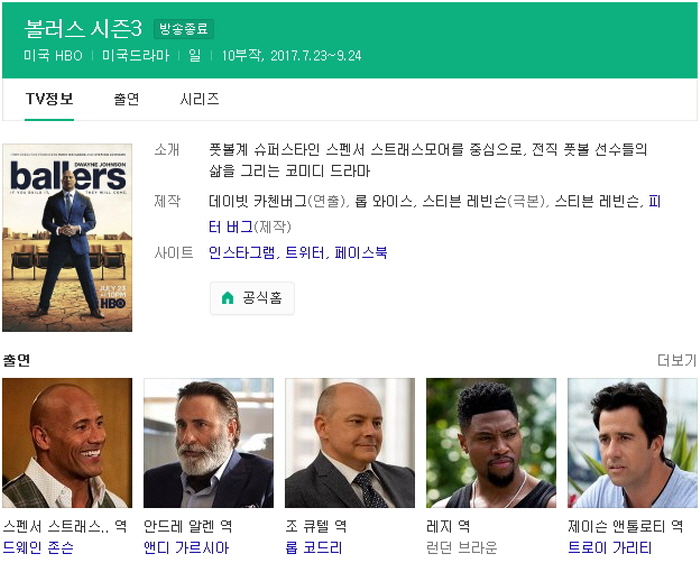Switch to the TV정보 tab
The width and height of the screenshot is (700, 581).
pos(49,99)
